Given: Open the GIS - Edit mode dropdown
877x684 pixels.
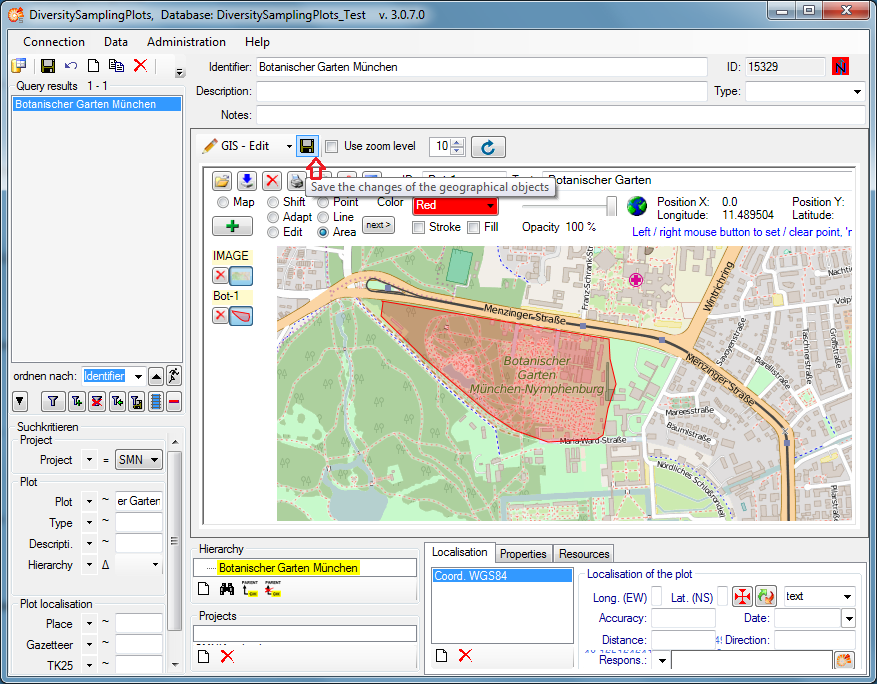Looking at the screenshot, I should coord(288,146).
